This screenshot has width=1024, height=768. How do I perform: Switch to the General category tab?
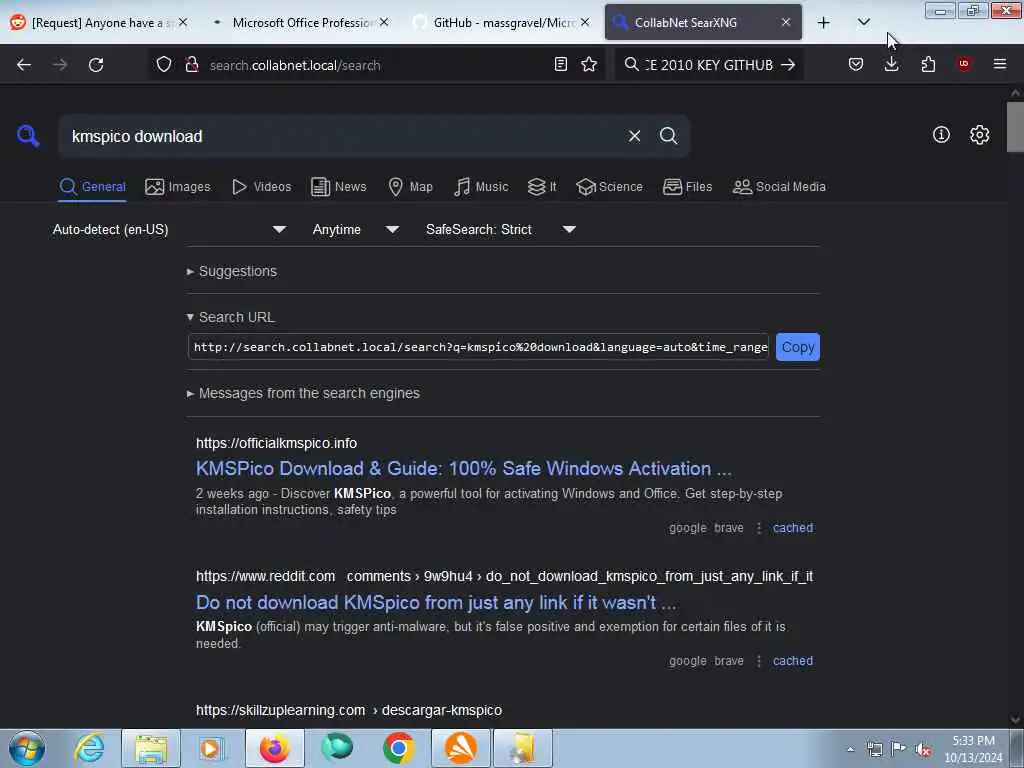92,187
